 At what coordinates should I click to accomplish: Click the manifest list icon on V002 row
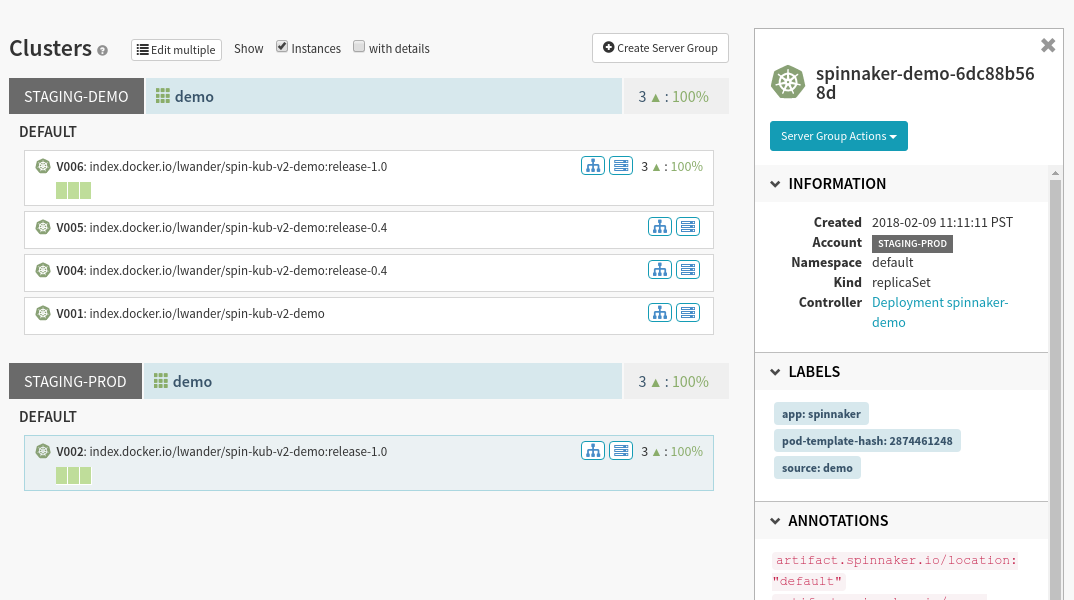point(621,451)
